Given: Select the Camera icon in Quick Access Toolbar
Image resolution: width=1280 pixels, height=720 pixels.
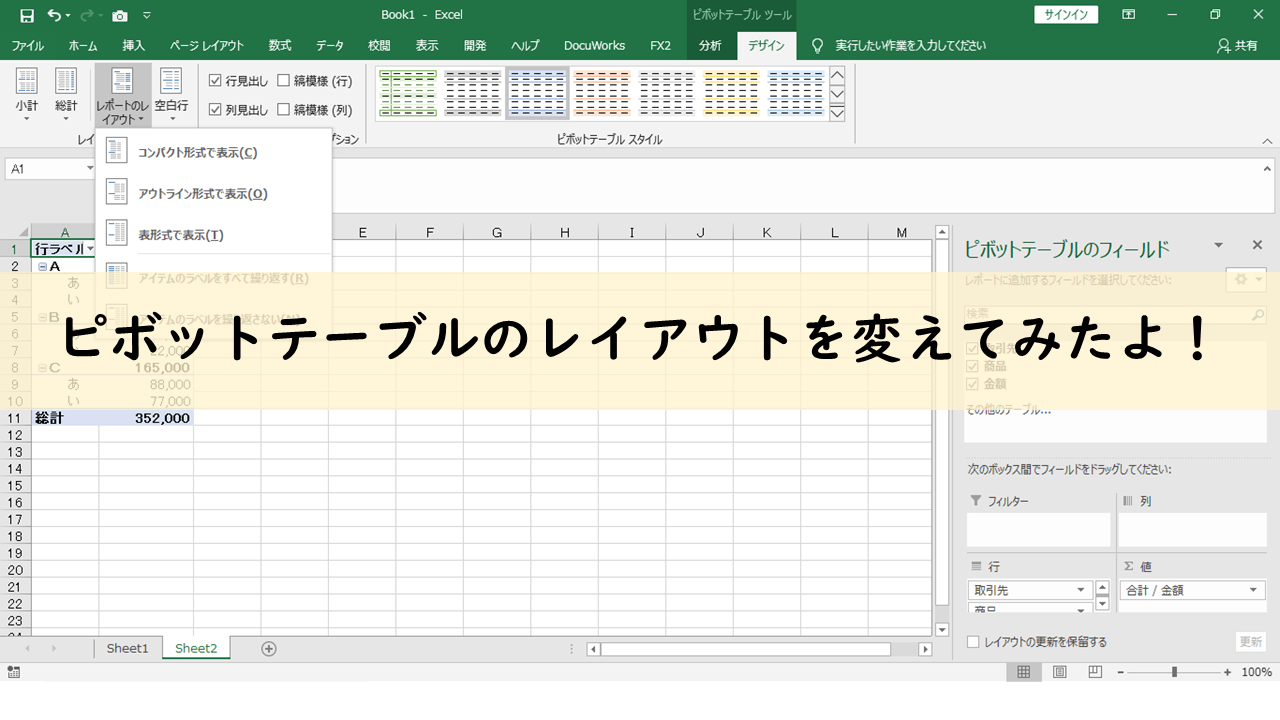Looking at the screenshot, I should pyautogui.click(x=120, y=15).
